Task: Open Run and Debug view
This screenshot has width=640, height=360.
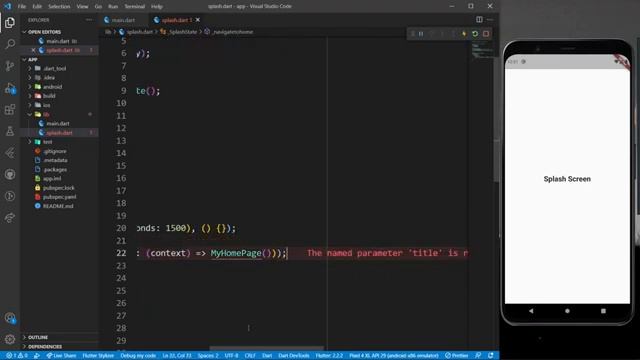Action: pos(10,88)
